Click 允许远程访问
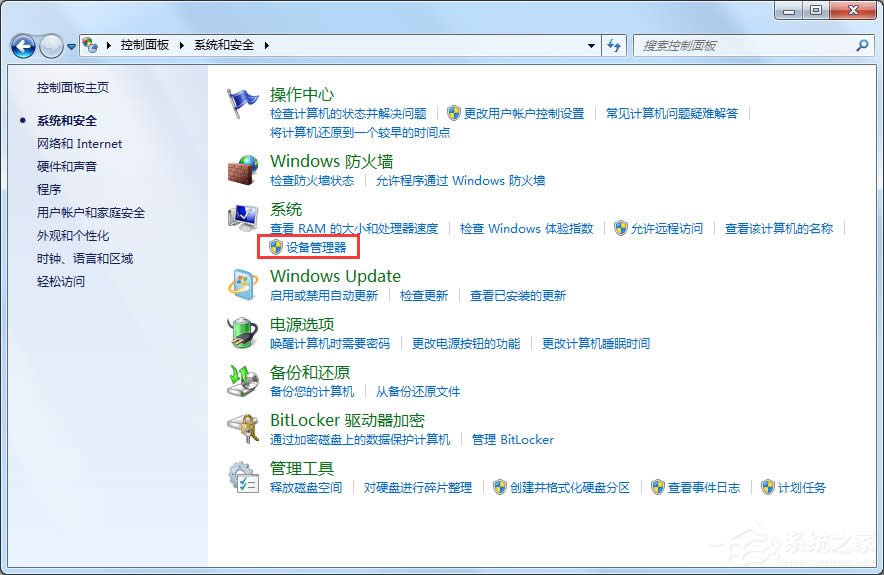 pyautogui.click(x=667, y=228)
